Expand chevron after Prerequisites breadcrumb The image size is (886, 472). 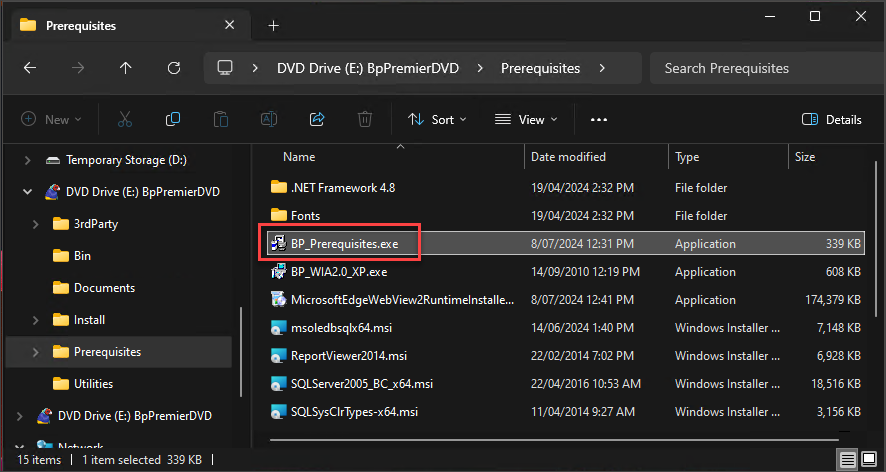coord(602,68)
